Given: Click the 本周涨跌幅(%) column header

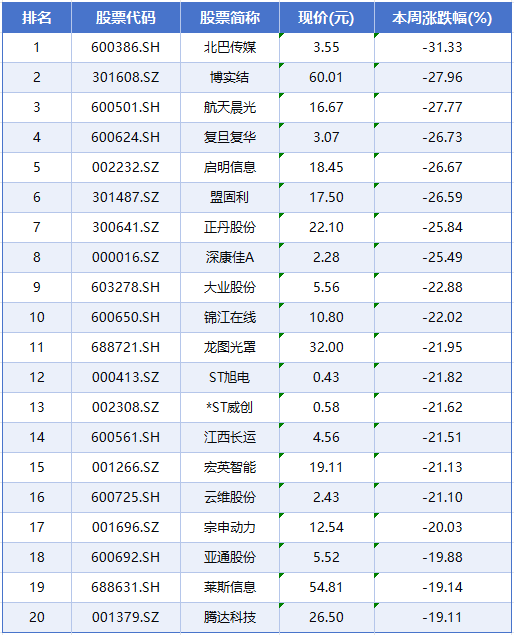Looking at the screenshot, I should pos(443,17).
